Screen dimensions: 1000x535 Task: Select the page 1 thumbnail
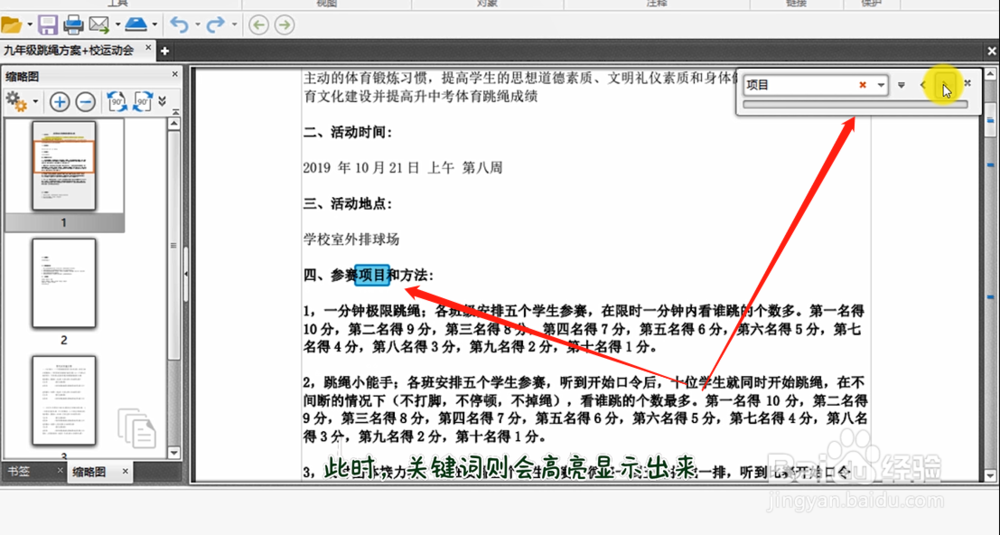click(x=64, y=166)
